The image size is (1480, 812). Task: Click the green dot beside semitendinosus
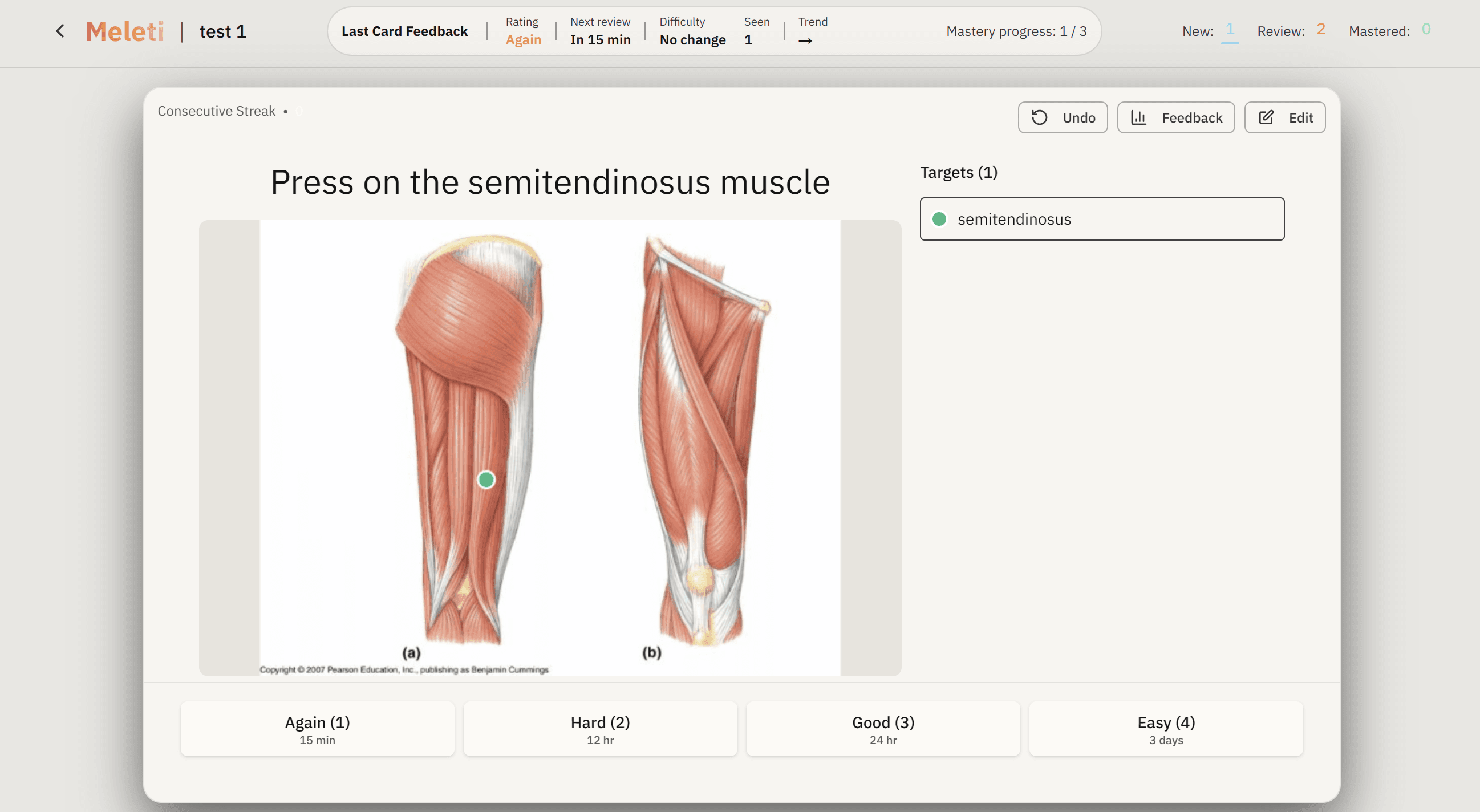[x=939, y=219]
